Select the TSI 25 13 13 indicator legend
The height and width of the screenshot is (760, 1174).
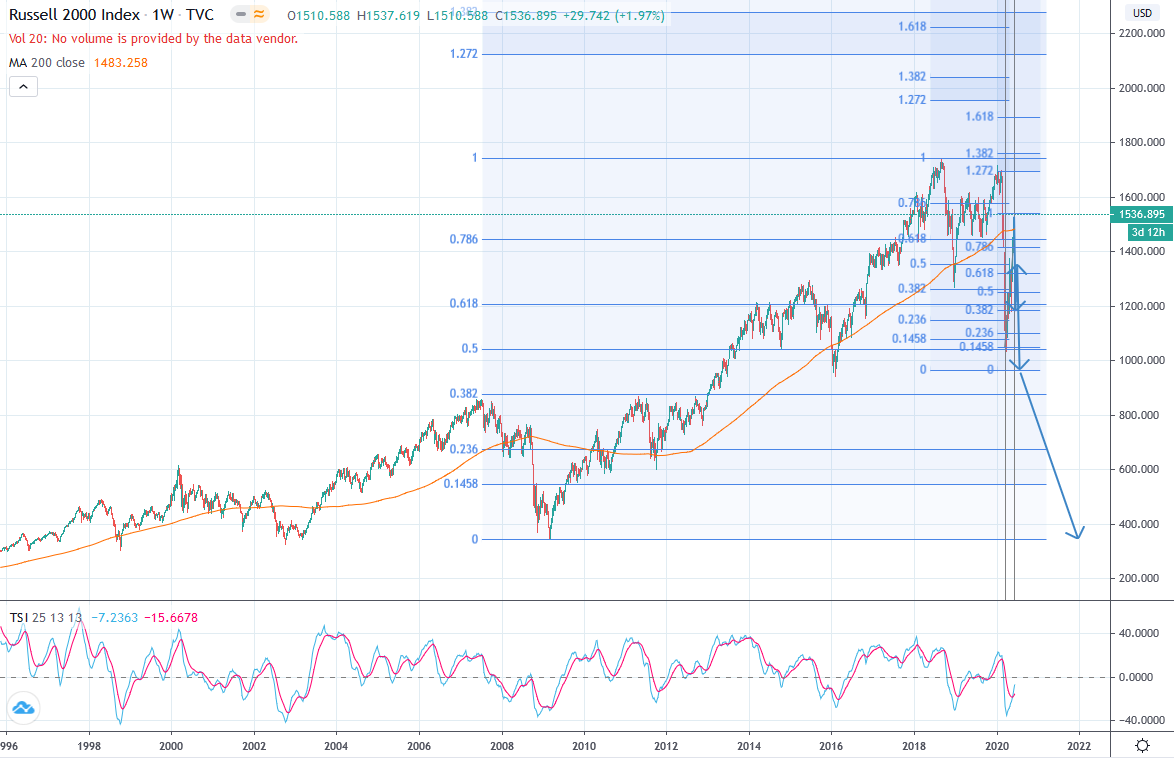(x=46, y=618)
